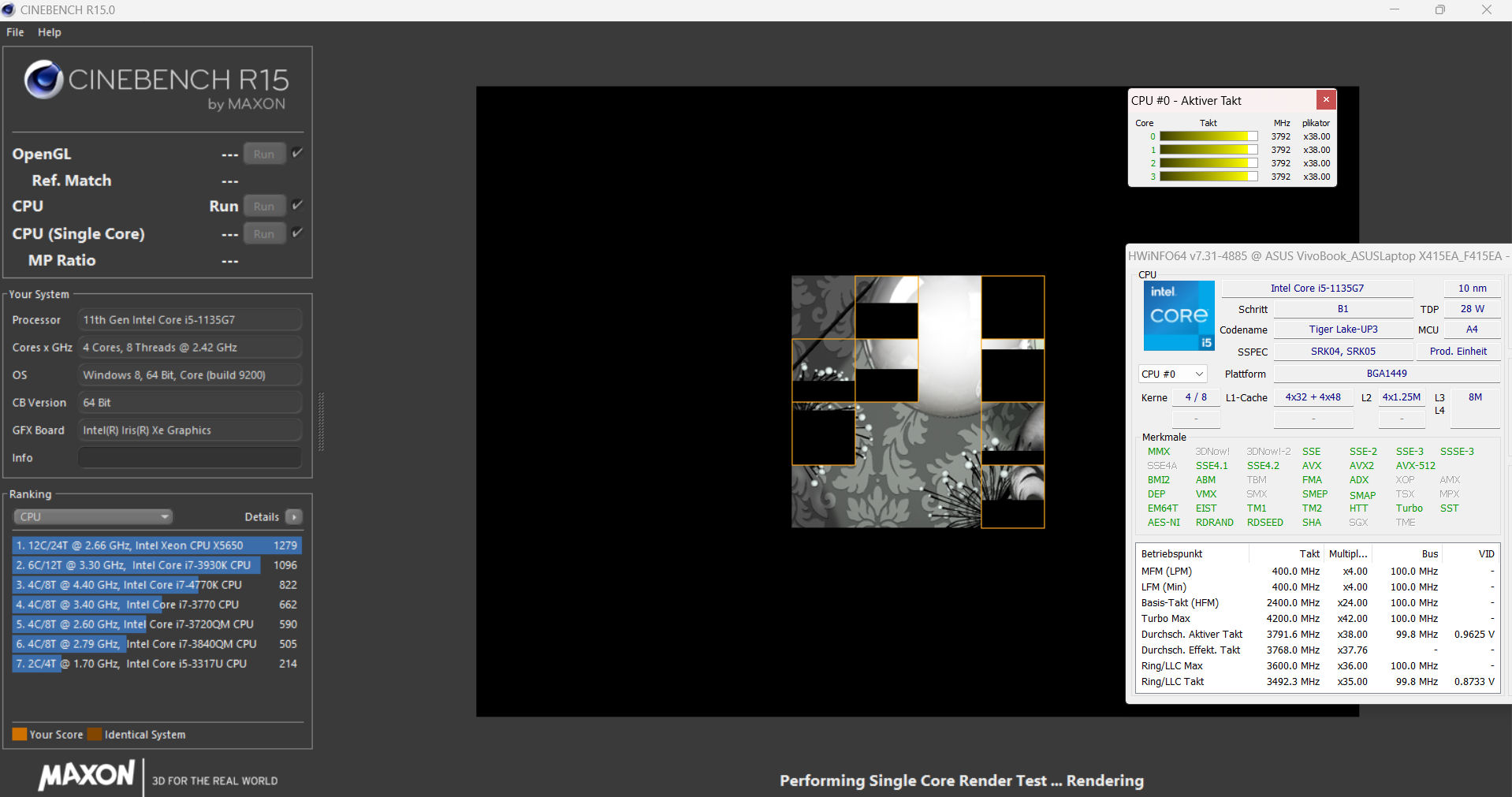Click the GFX Board field 'Intel(R) Iris(R) Xe Graphics'
The image size is (1512, 797).
coord(190,430)
